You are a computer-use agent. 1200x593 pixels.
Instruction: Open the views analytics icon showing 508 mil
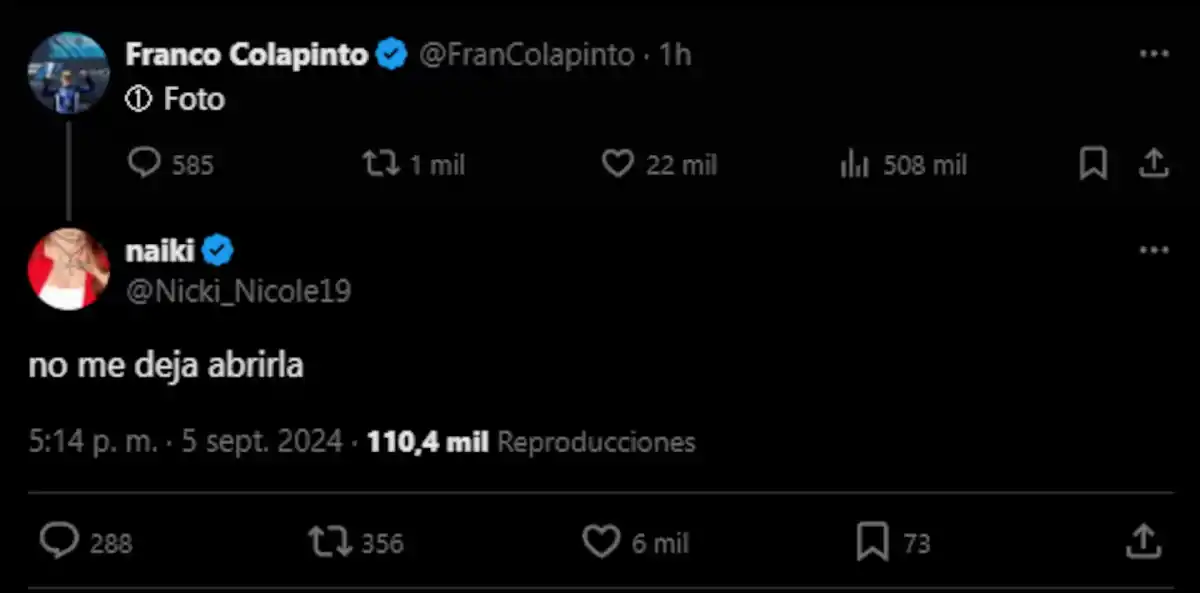click(855, 164)
